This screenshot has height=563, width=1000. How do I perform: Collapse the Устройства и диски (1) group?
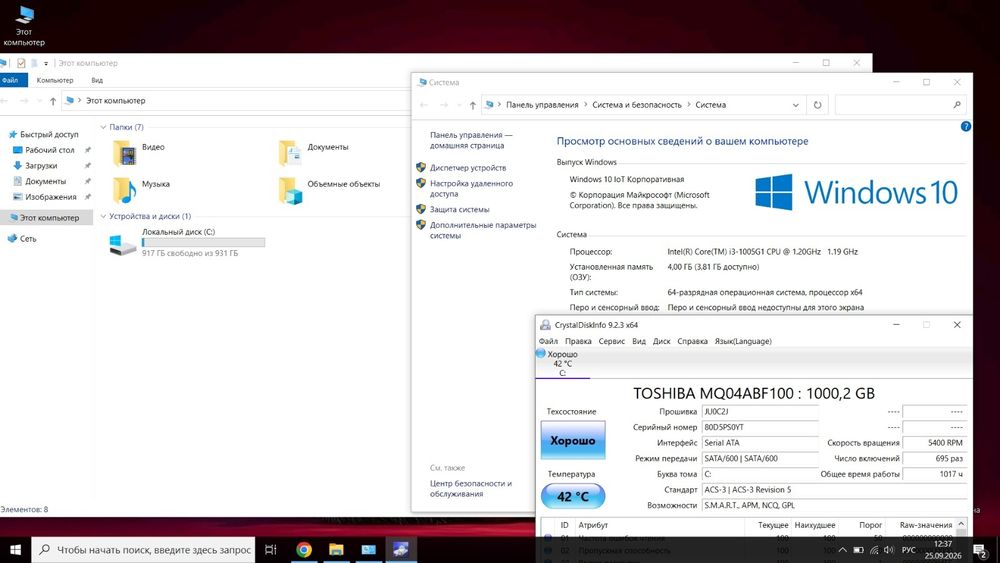(x=103, y=216)
